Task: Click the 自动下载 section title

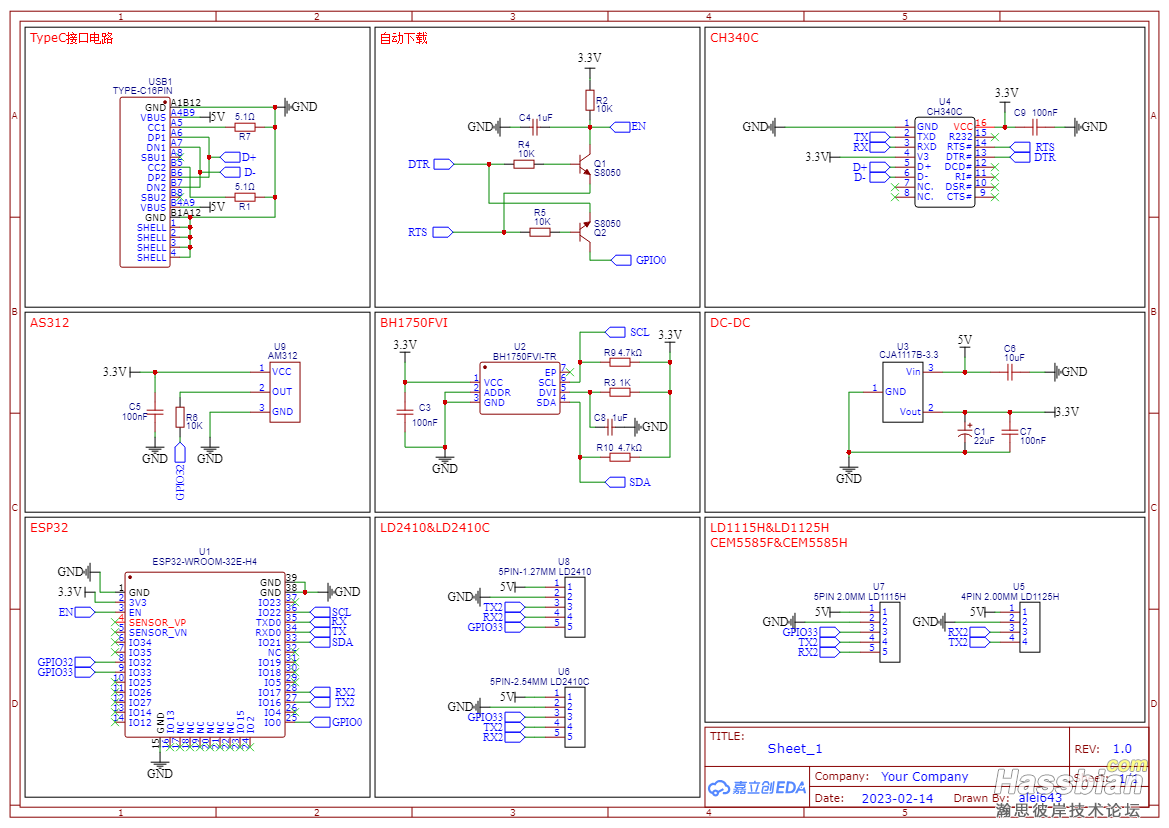Action: (403, 38)
